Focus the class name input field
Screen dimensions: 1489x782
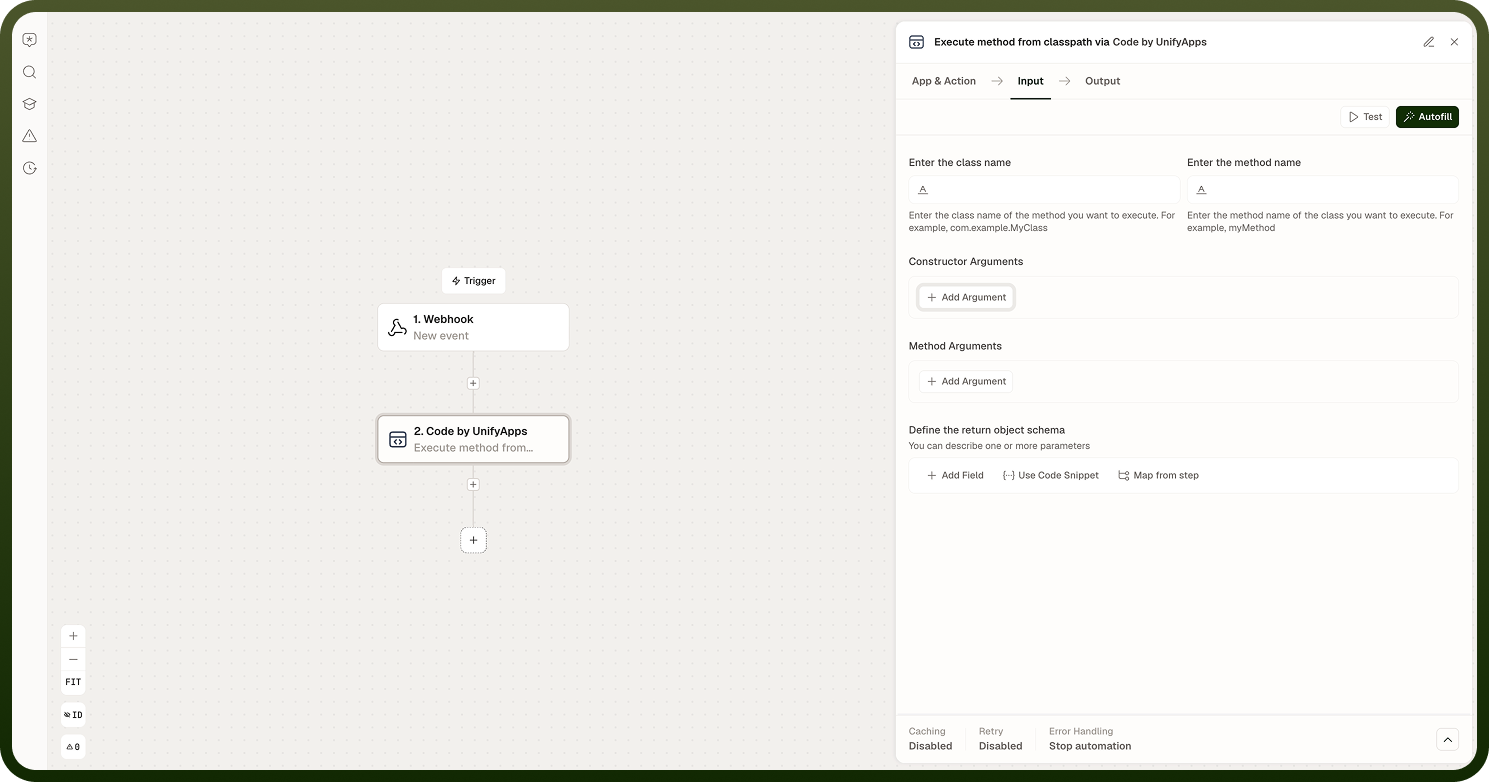pyautogui.click(x=1044, y=190)
